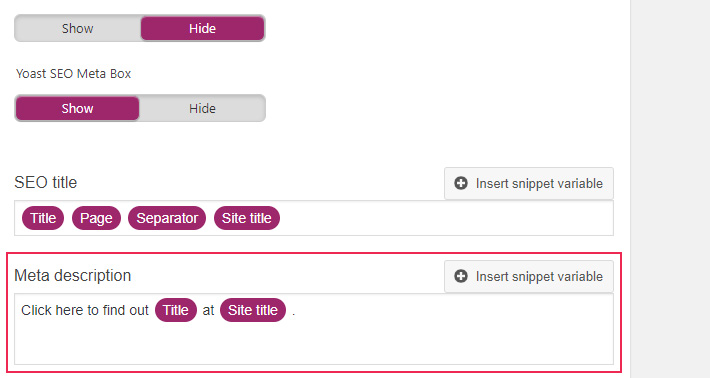Click the Meta description heading label
The image size is (710, 378).
[72, 275]
